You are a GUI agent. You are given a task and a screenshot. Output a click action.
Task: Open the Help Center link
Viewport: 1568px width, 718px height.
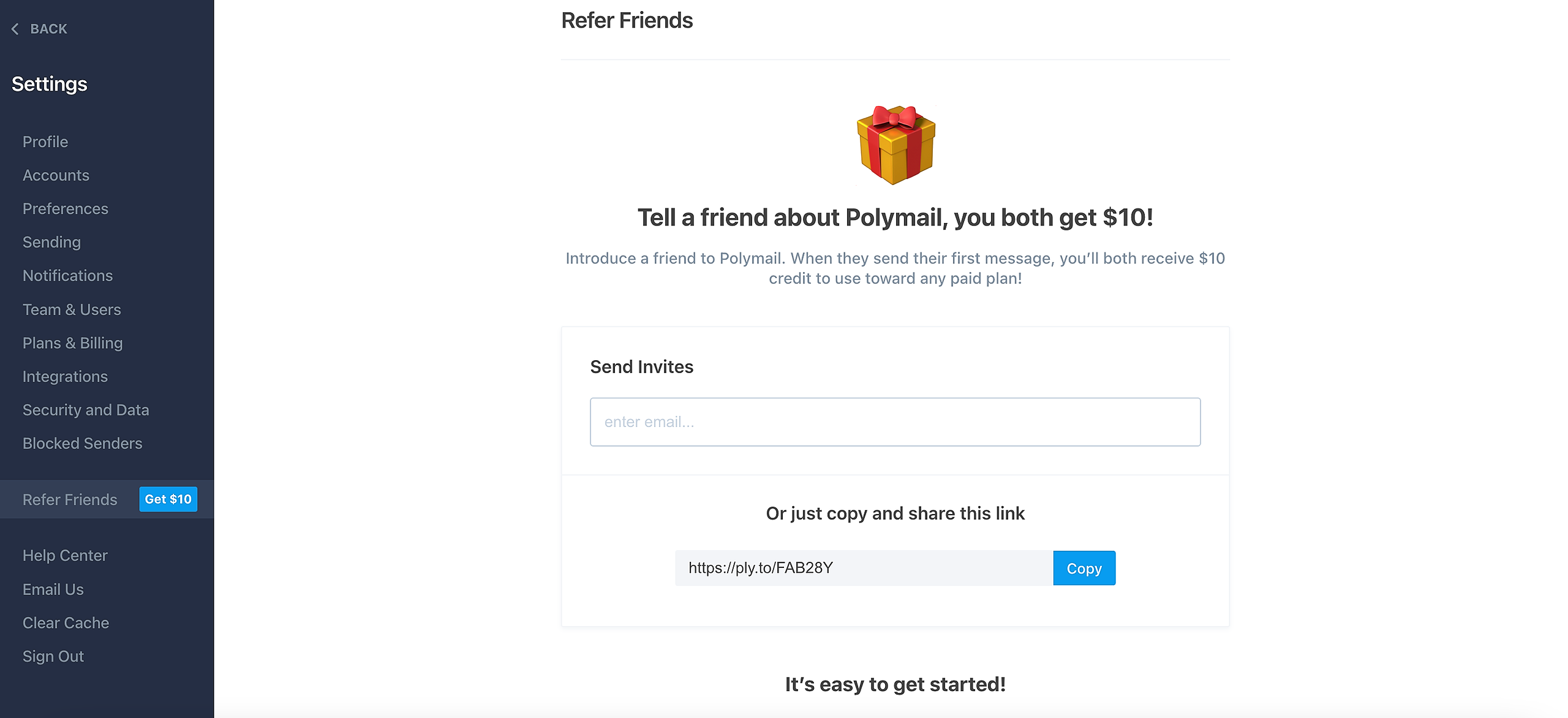(65, 556)
